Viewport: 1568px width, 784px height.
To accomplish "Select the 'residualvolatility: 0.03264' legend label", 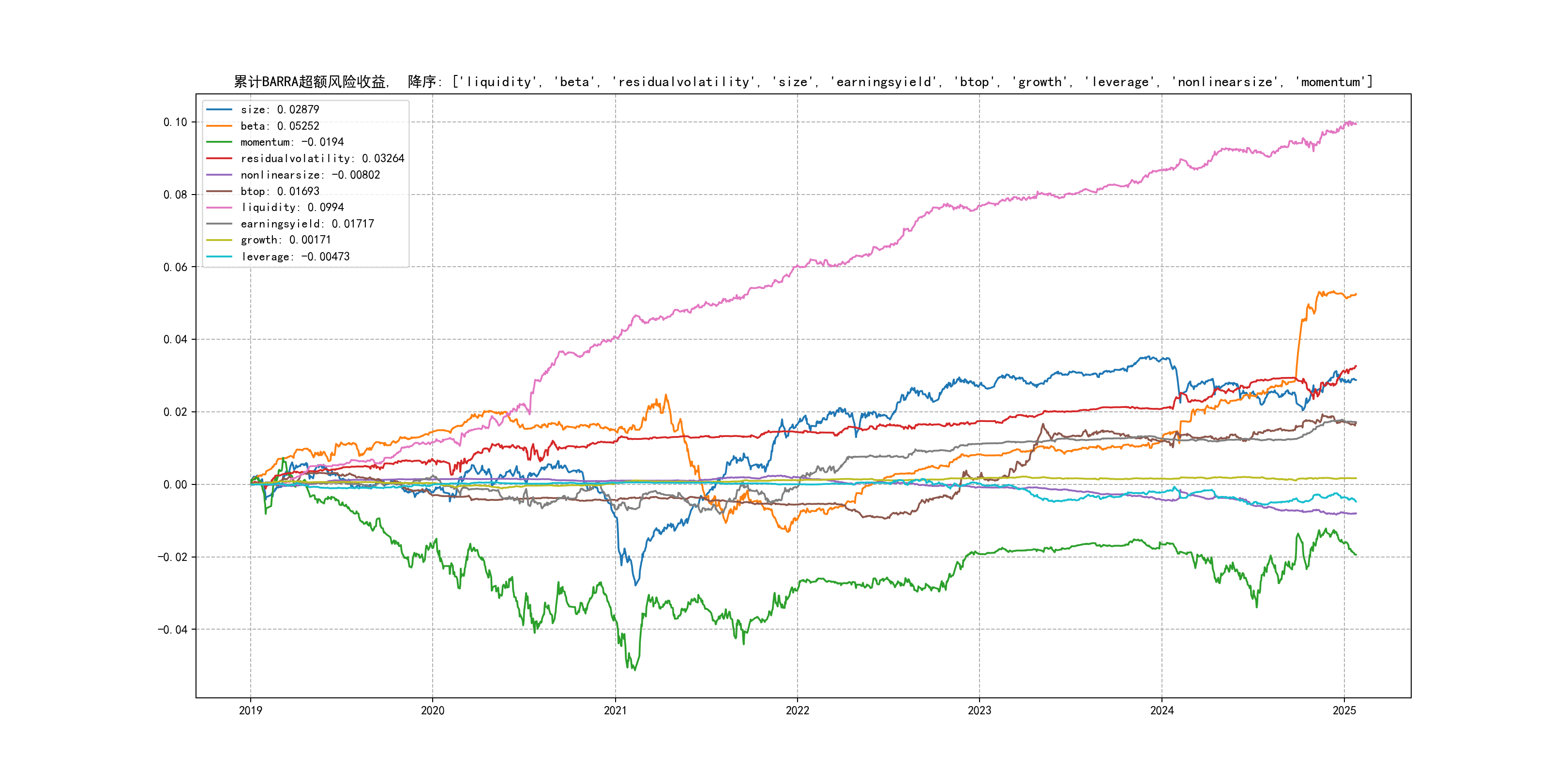I will [x=322, y=158].
